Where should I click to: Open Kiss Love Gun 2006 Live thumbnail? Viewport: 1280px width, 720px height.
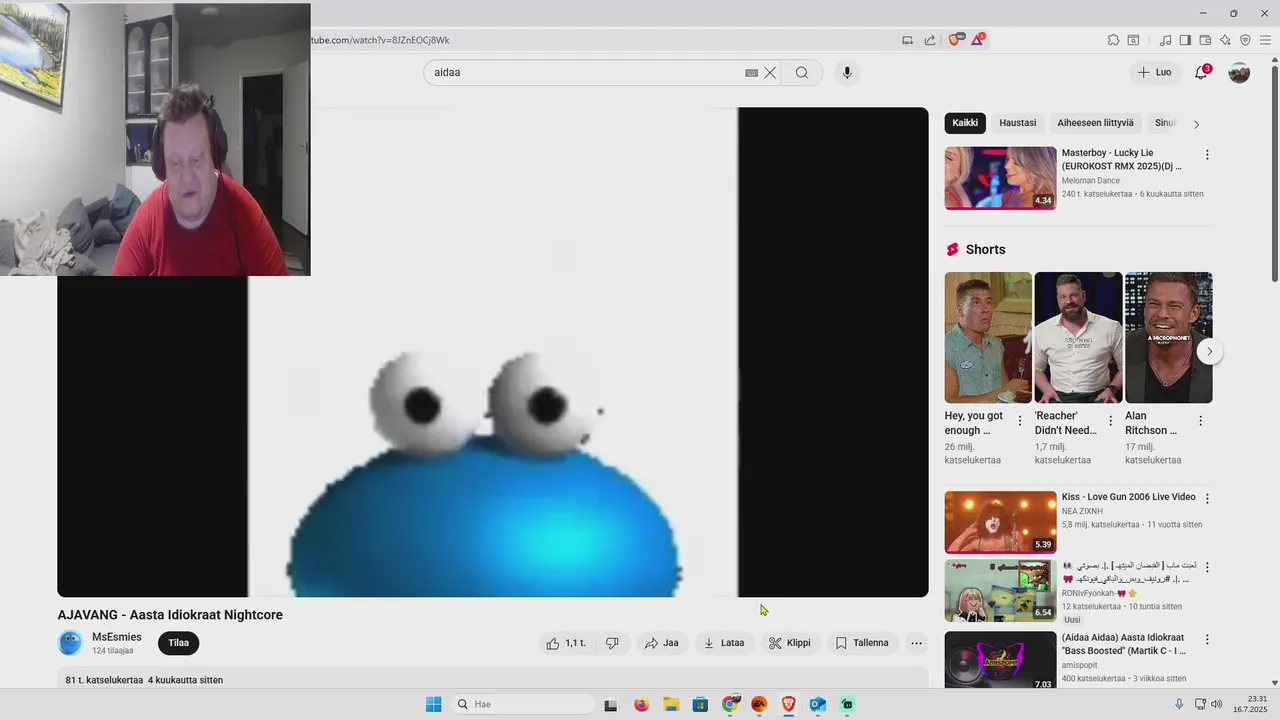(1000, 521)
